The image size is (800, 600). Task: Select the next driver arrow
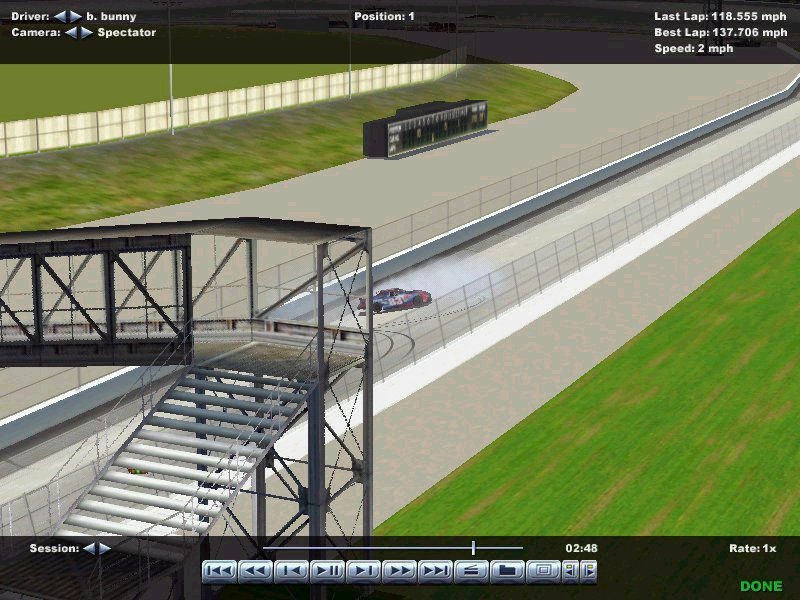76,16
